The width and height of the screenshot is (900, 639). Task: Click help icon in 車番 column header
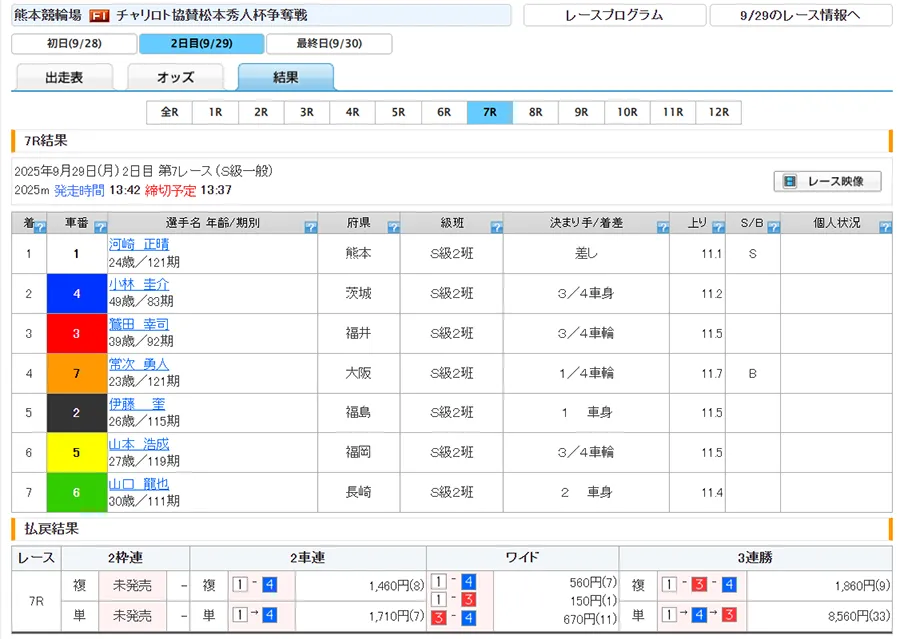[x=99, y=228]
